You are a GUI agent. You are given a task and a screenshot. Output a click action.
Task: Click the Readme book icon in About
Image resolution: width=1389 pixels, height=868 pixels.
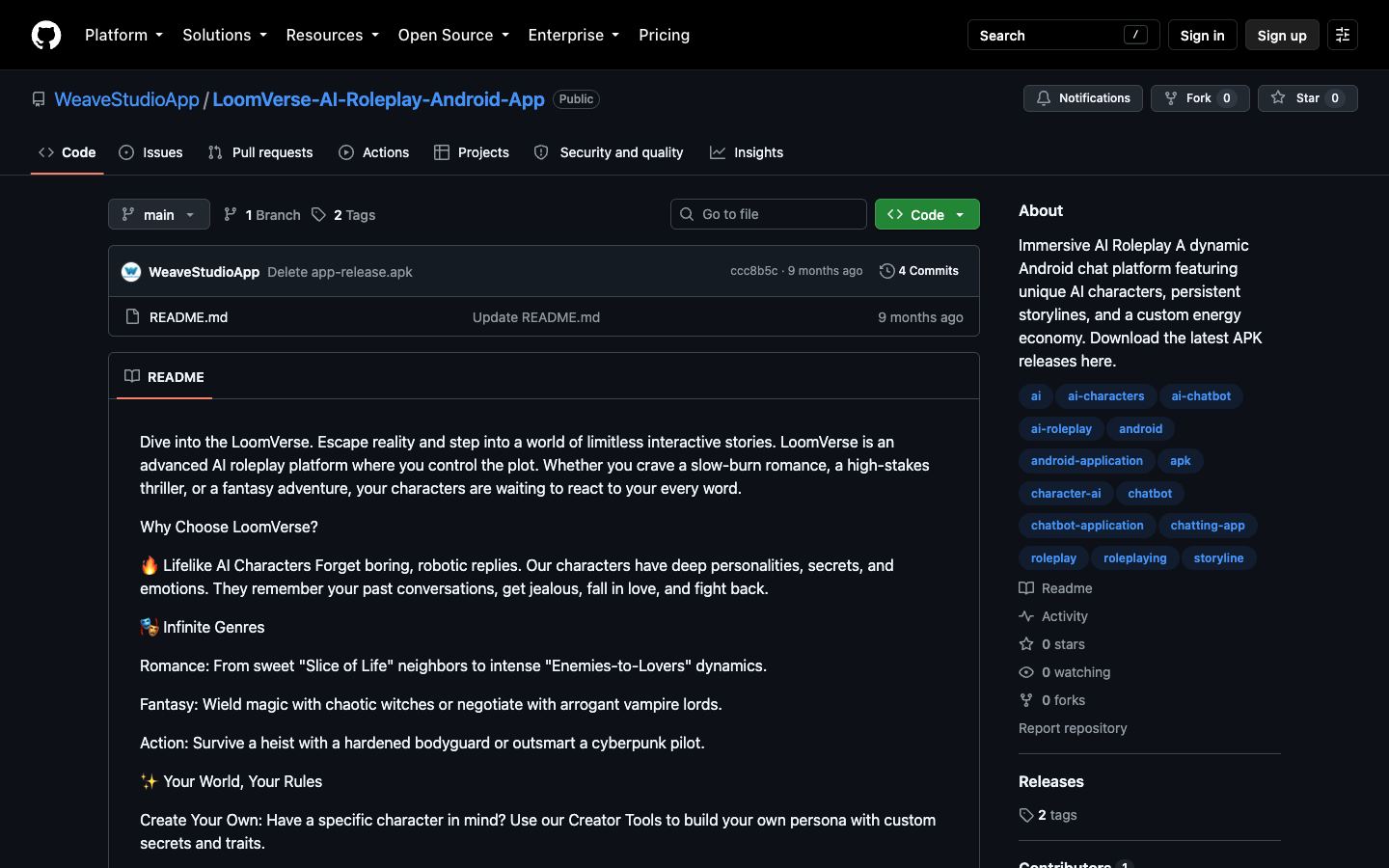point(1026,588)
